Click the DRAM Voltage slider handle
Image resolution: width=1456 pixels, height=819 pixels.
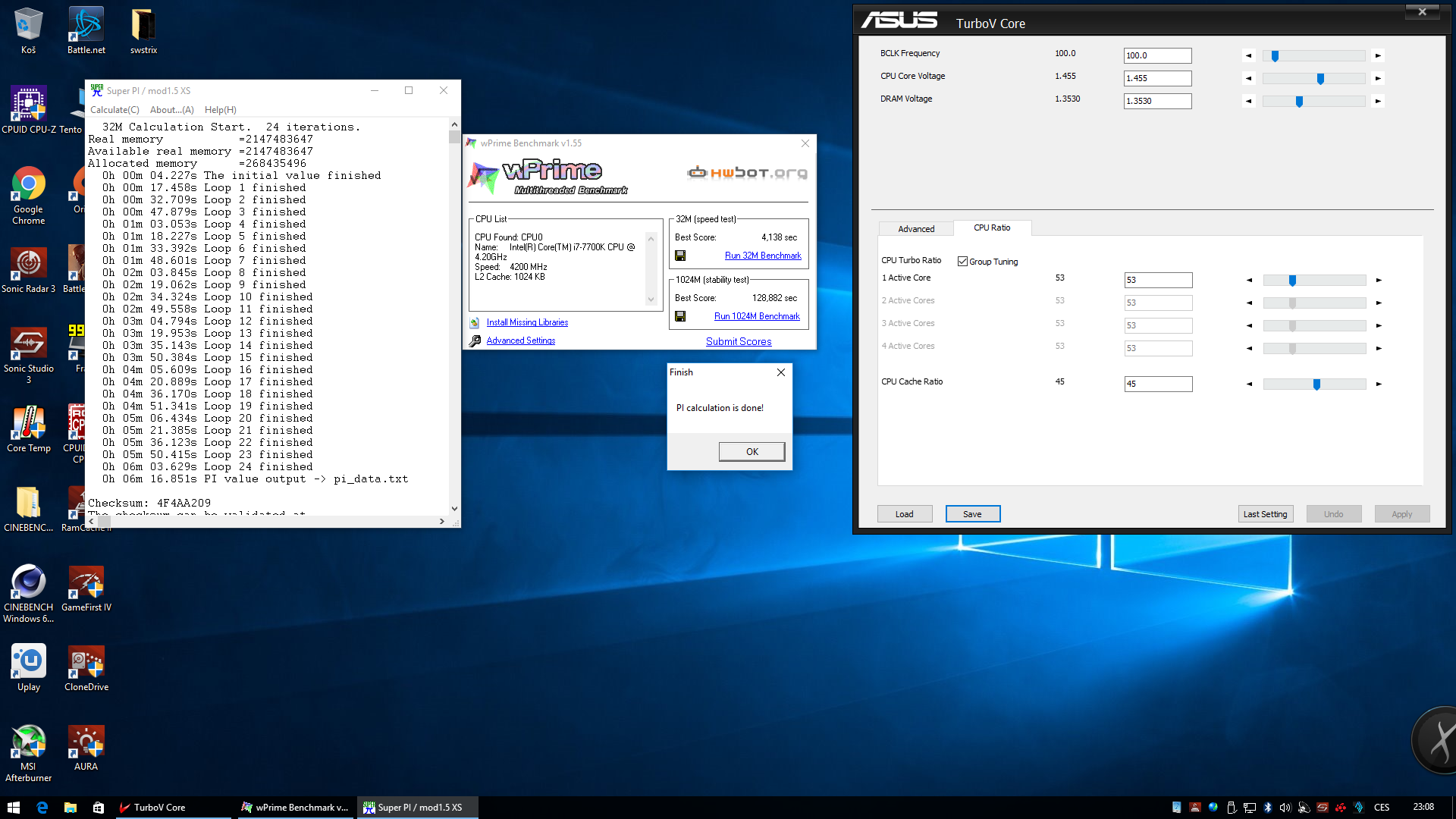(1299, 102)
